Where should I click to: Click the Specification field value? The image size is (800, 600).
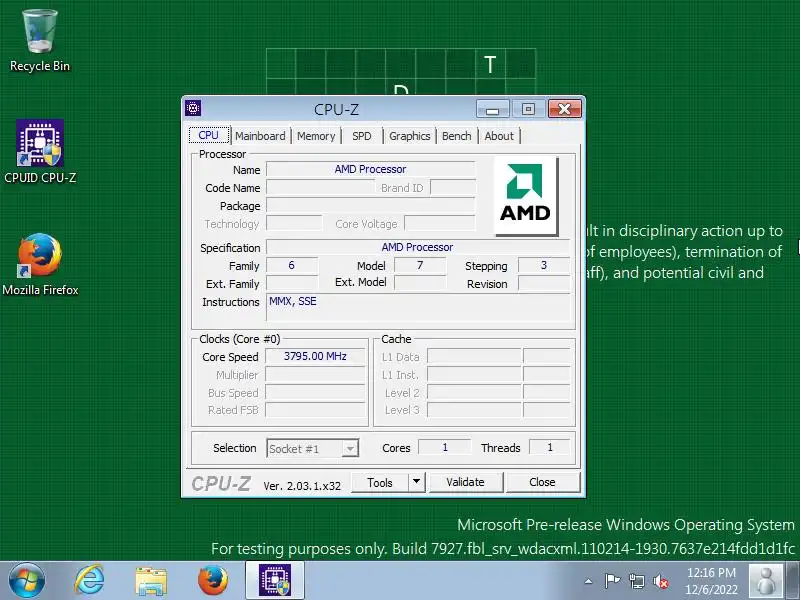point(418,247)
